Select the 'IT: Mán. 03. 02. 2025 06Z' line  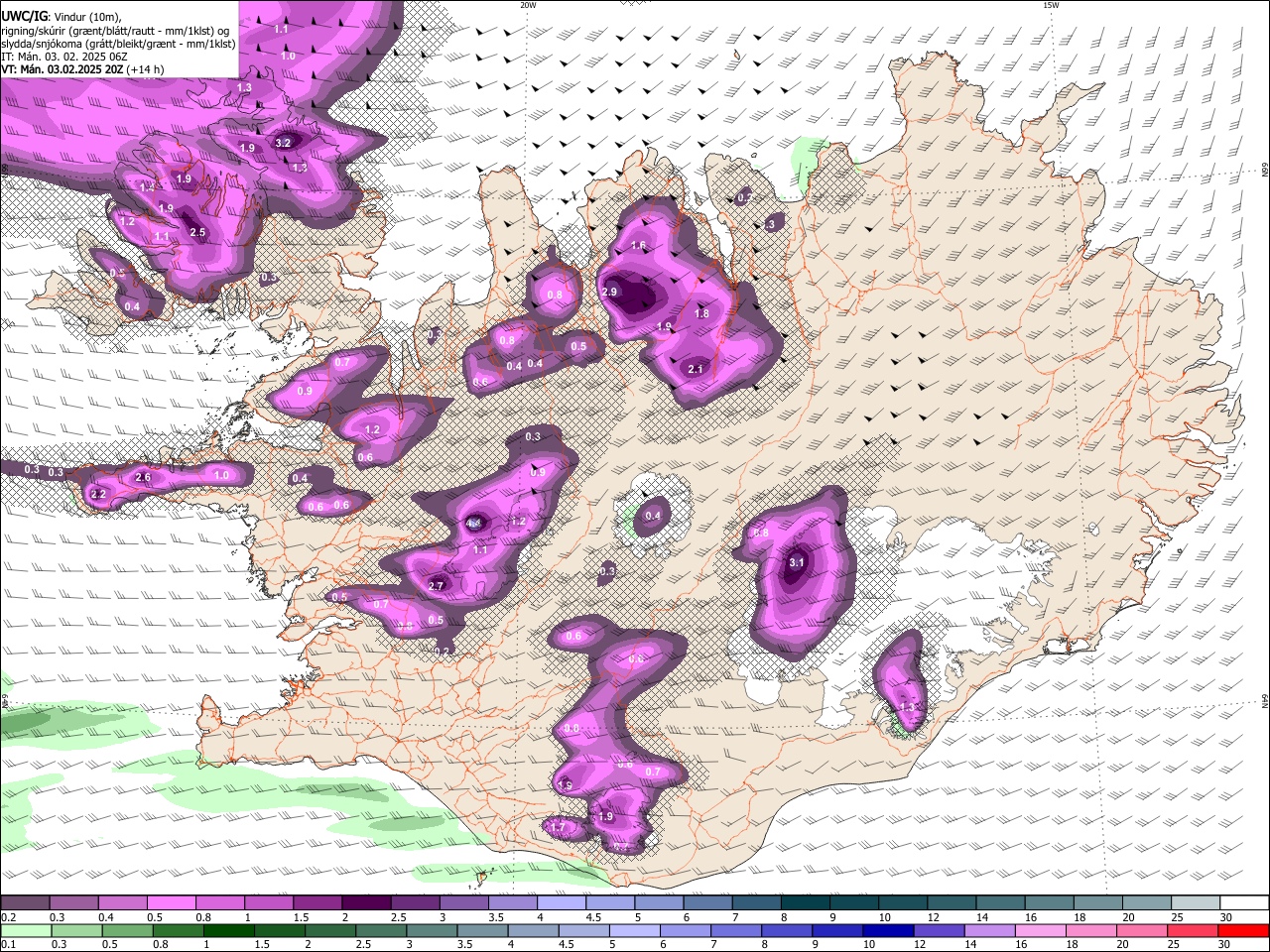click(x=66, y=57)
